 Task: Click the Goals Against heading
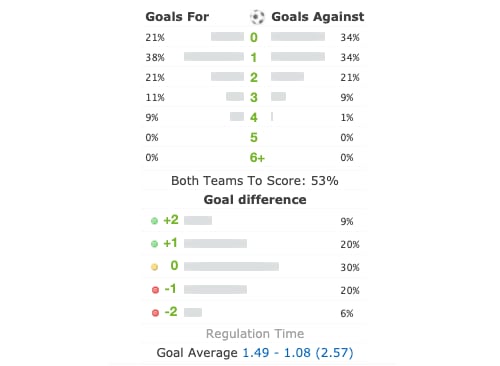coord(318,17)
